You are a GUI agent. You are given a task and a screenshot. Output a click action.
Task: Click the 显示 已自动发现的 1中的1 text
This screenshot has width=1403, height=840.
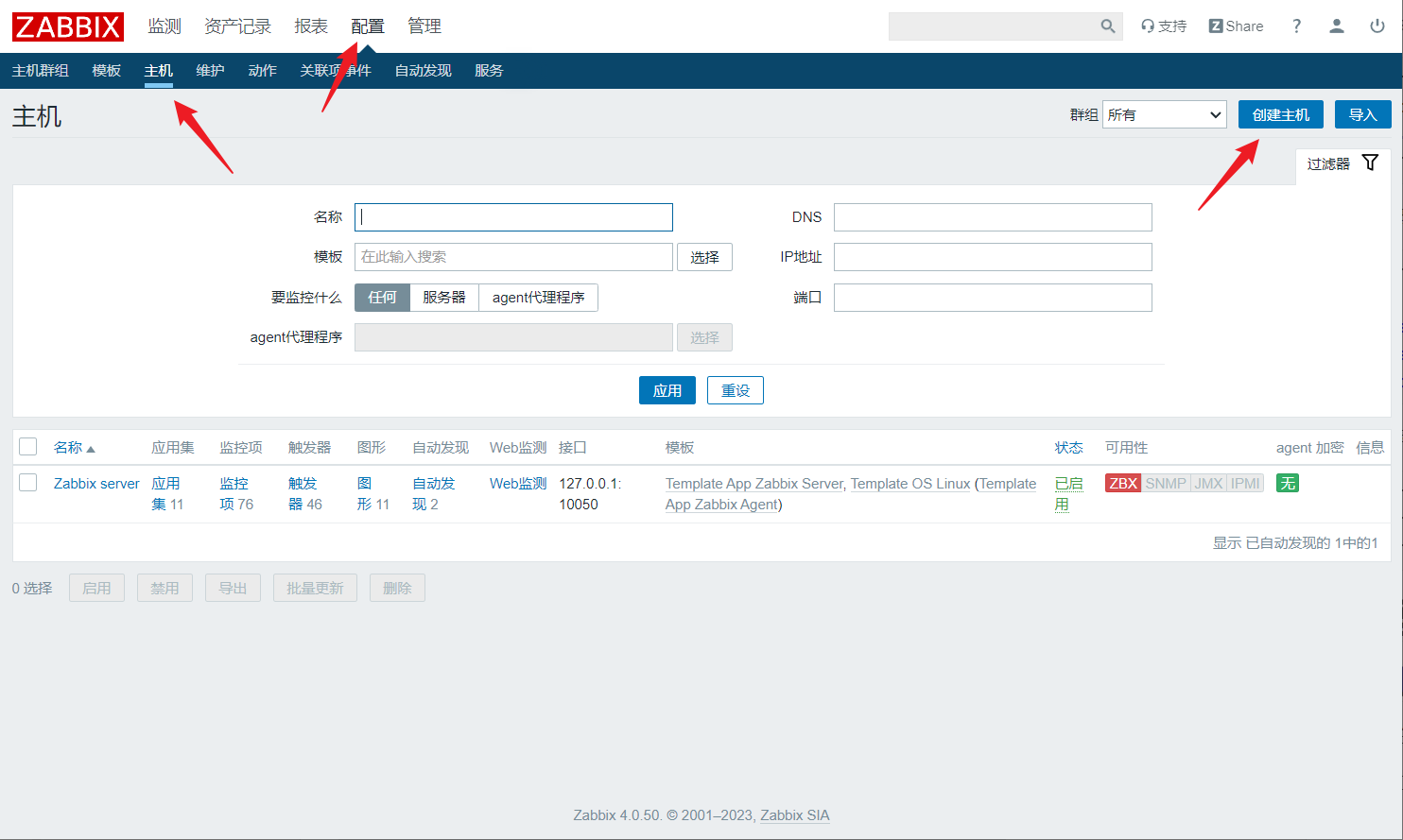tap(1295, 542)
